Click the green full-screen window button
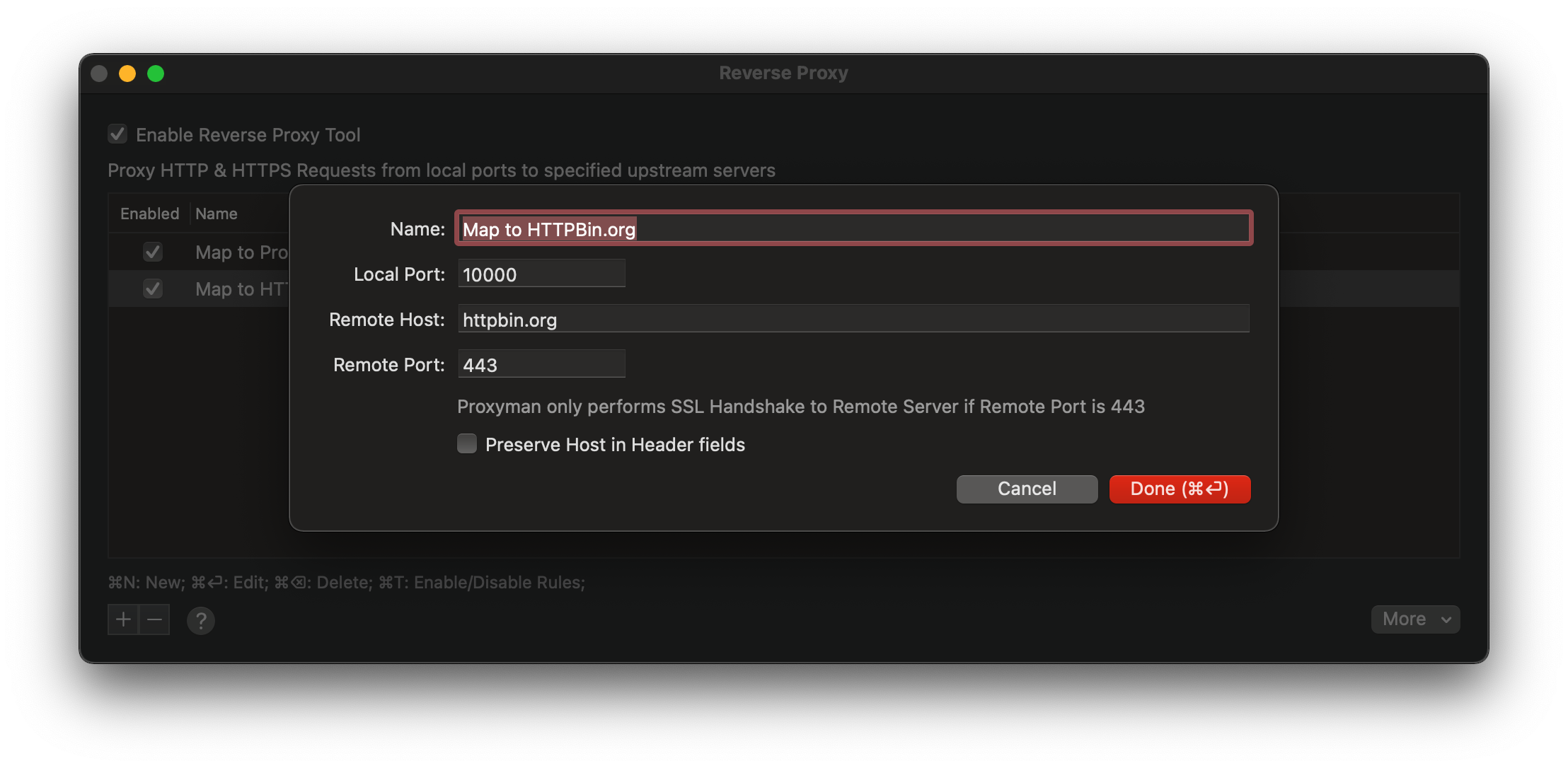The height and width of the screenshot is (768, 1568). coord(156,73)
